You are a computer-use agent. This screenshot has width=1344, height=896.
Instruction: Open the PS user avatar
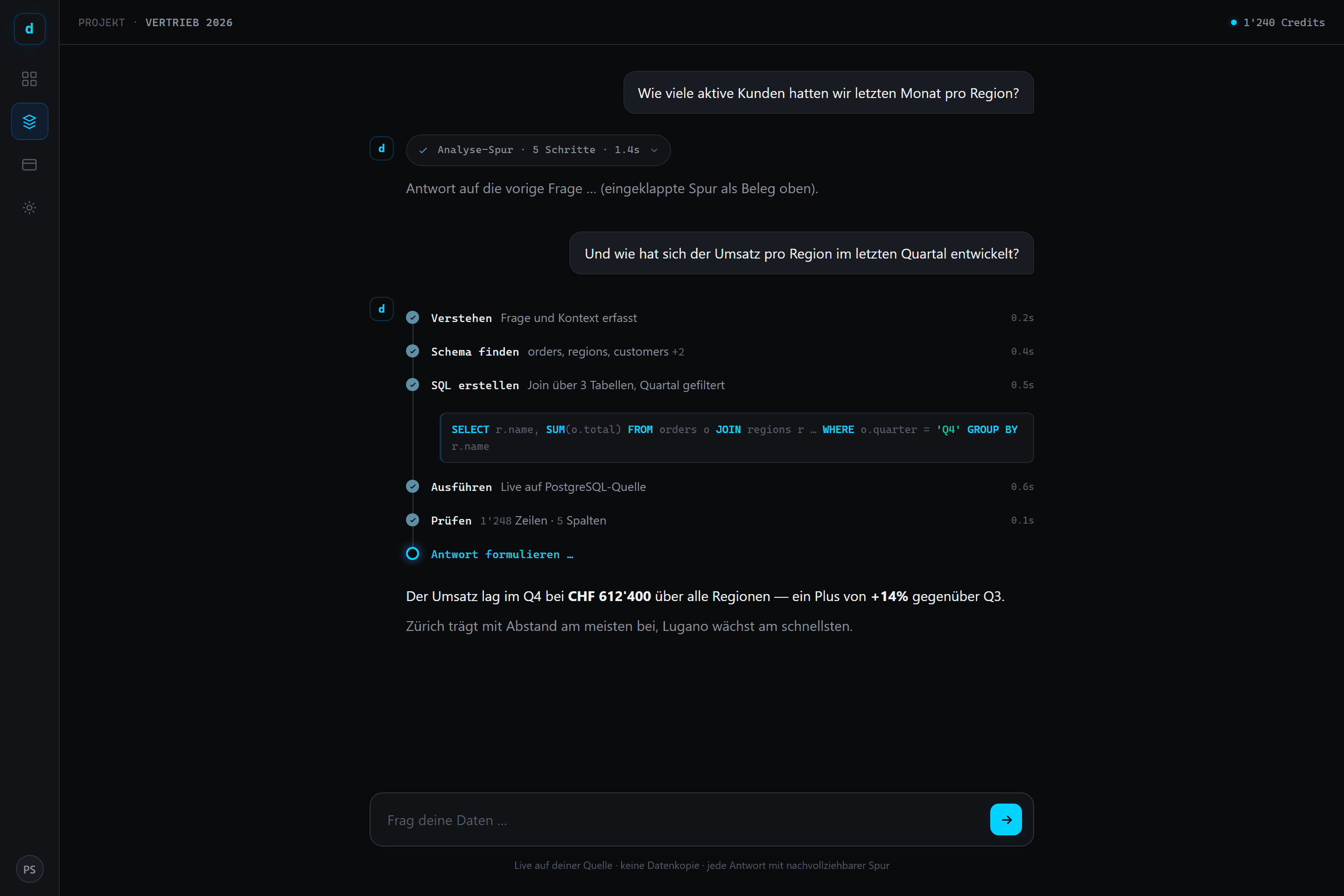click(x=29, y=869)
